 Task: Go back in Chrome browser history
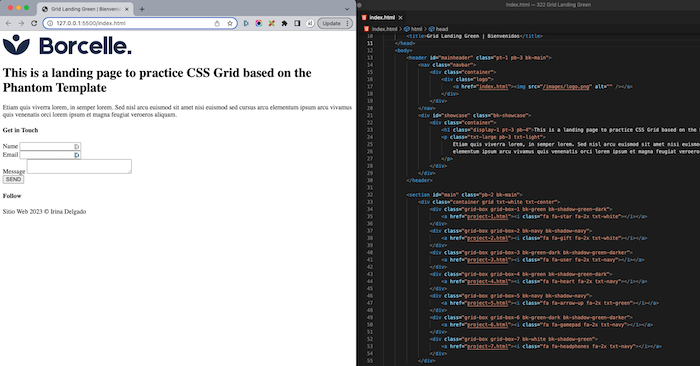pyautogui.click(x=8, y=23)
